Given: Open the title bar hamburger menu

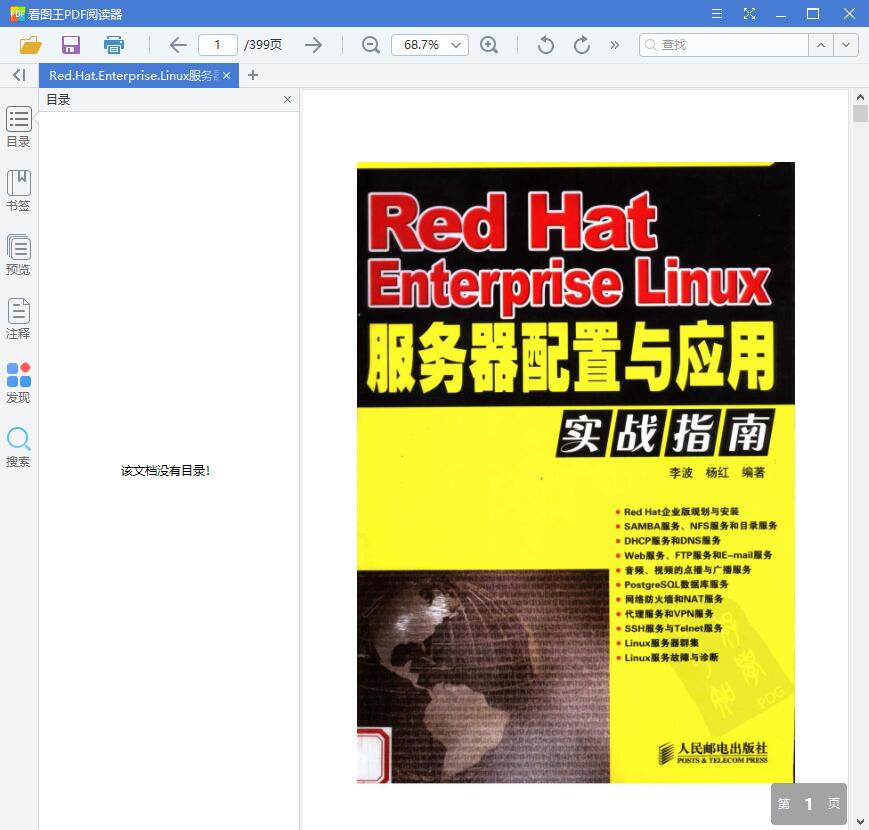Looking at the screenshot, I should 717,13.
